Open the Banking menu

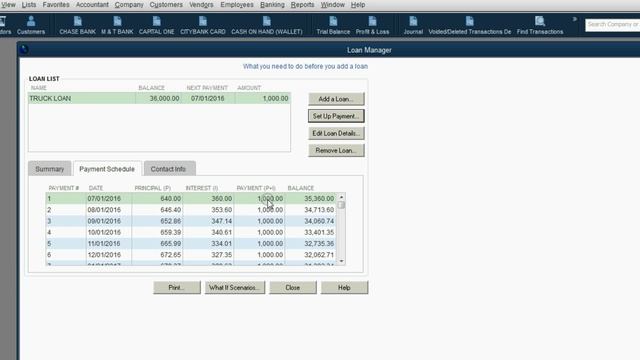pos(272,5)
